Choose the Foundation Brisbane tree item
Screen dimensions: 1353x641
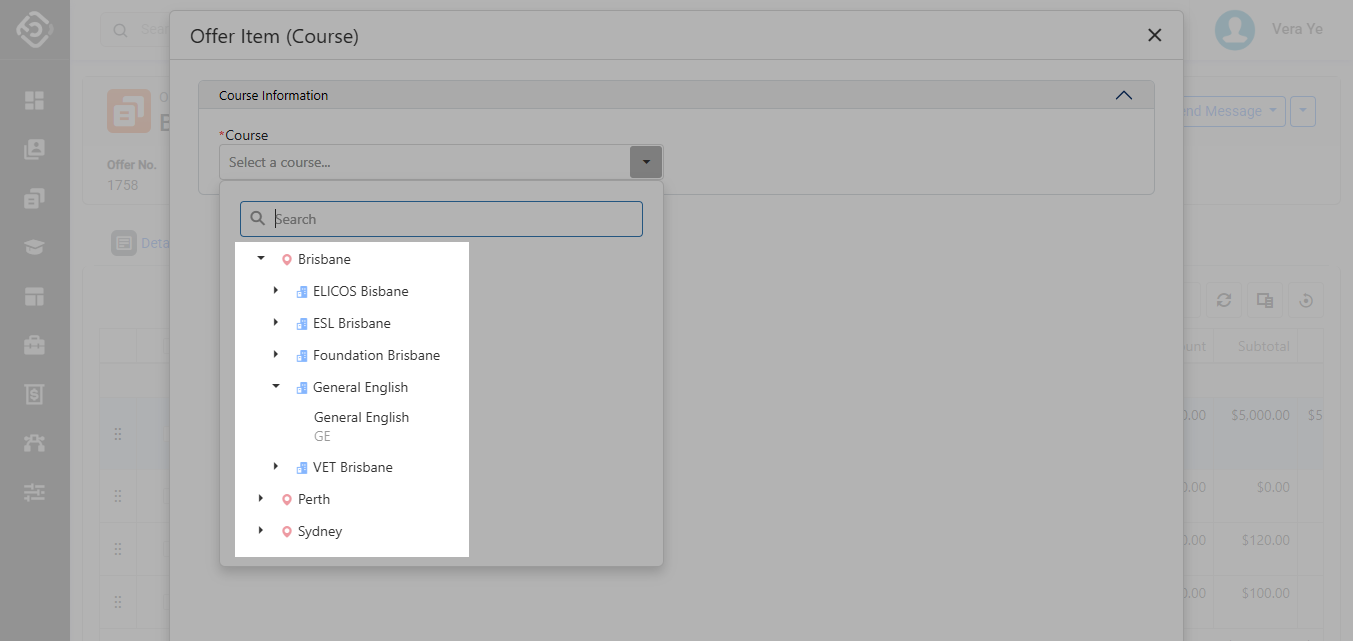pos(376,355)
